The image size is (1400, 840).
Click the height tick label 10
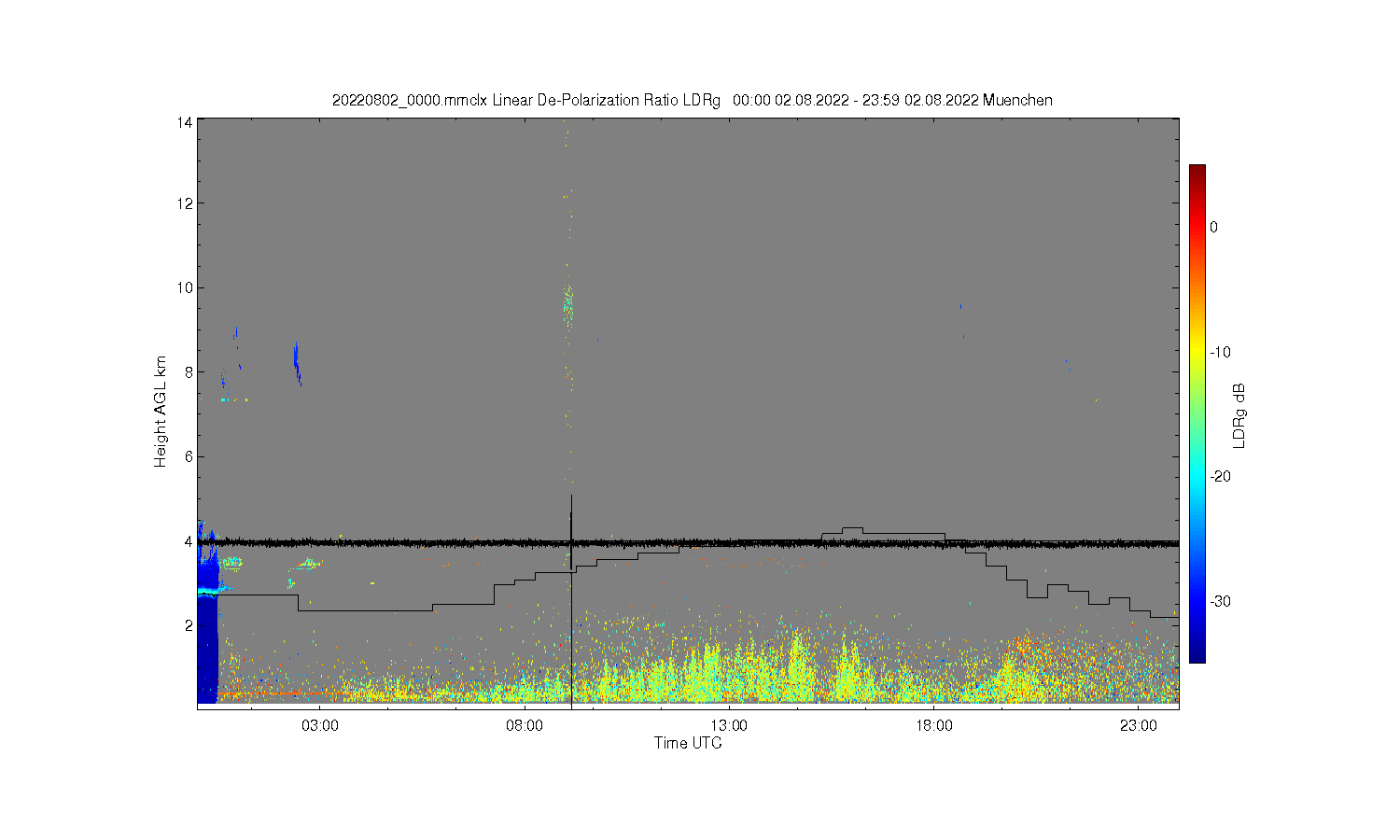point(185,287)
